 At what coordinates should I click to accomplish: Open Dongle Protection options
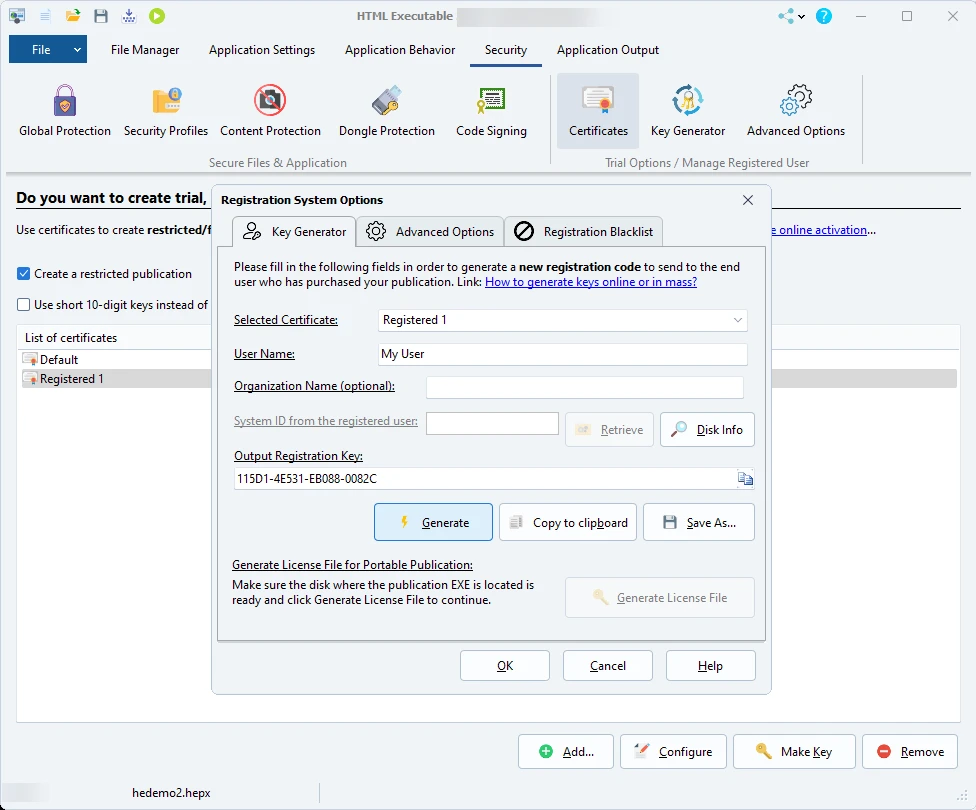tap(386, 110)
